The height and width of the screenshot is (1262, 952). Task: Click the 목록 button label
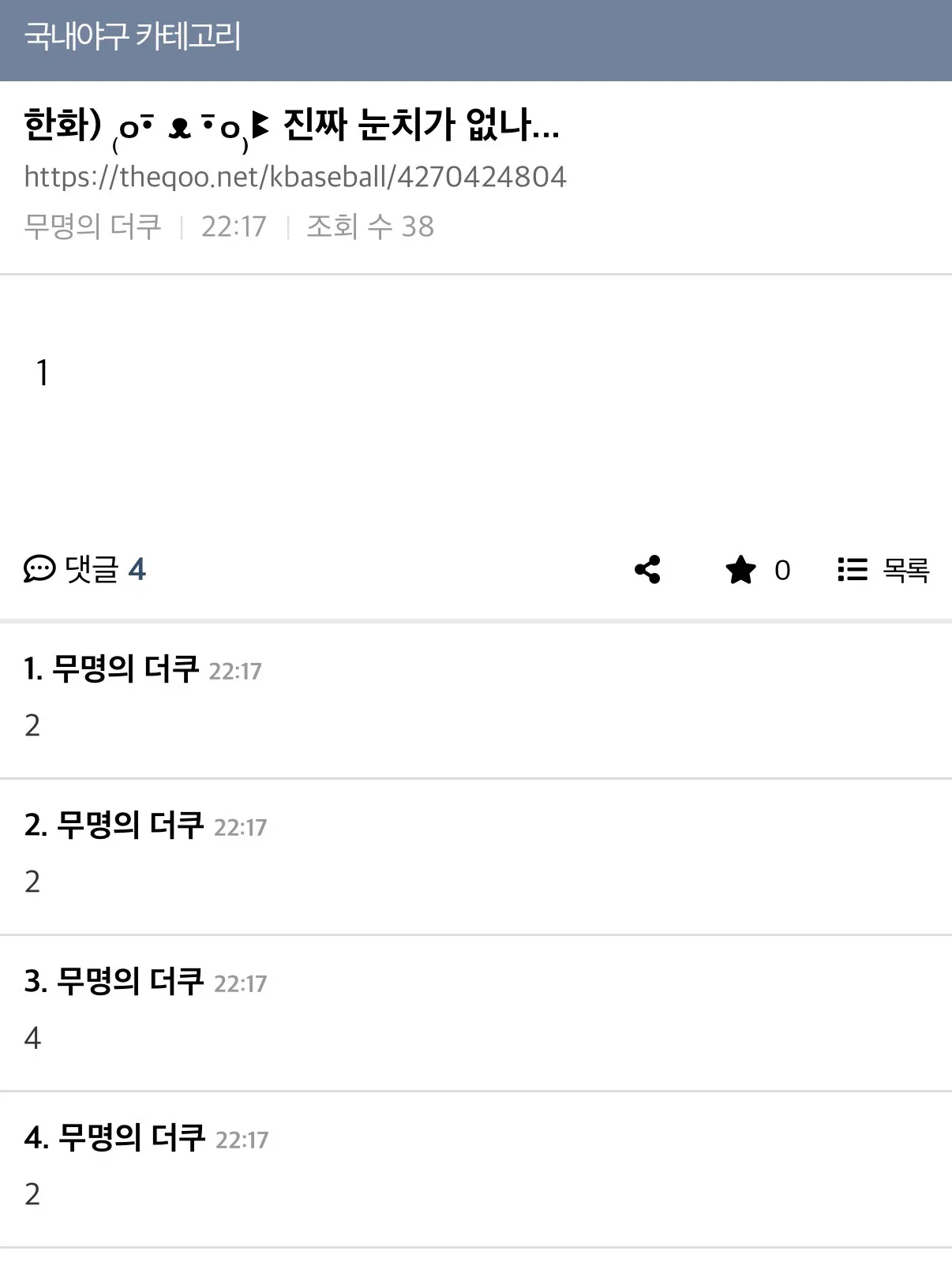pos(906,570)
